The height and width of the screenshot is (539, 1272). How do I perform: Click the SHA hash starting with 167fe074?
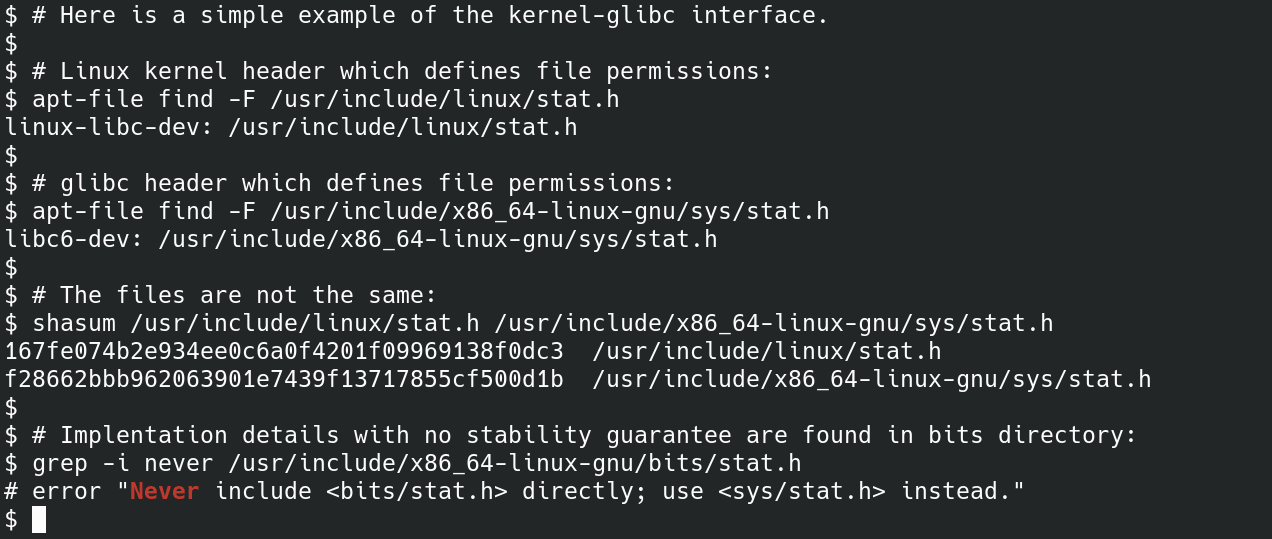point(284,351)
